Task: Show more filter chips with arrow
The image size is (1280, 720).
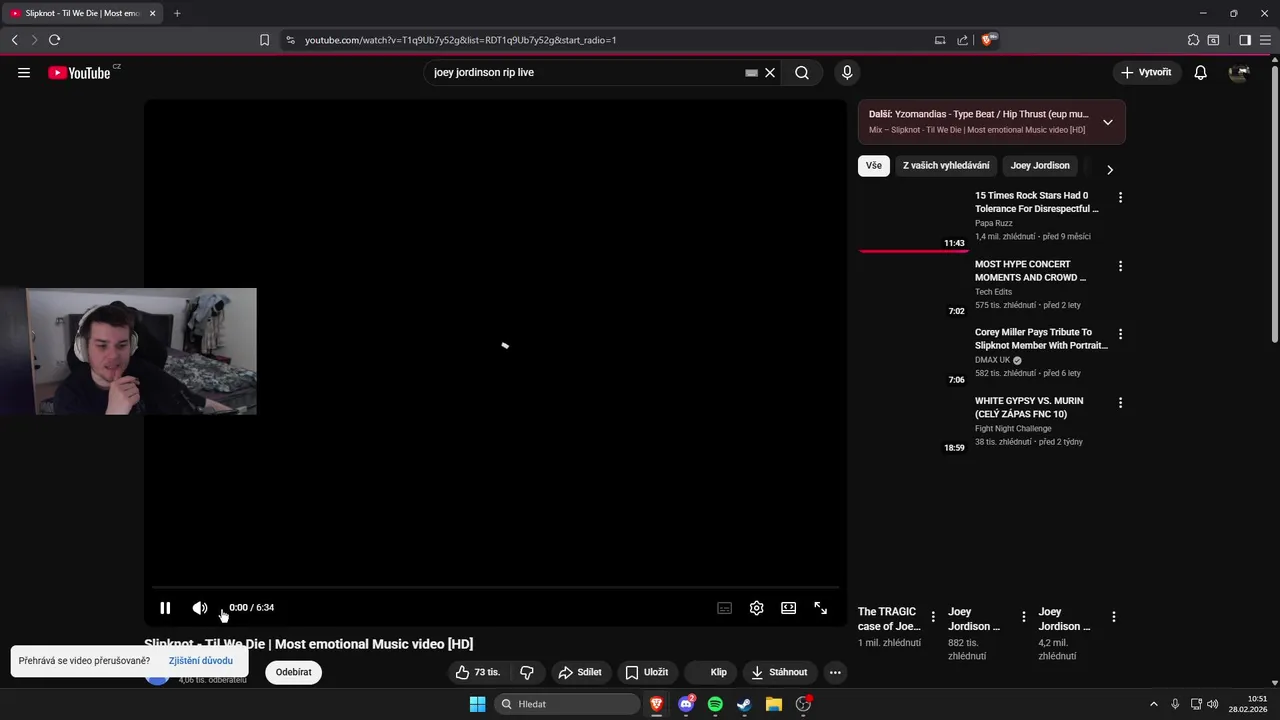Action: click(1109, 169)
